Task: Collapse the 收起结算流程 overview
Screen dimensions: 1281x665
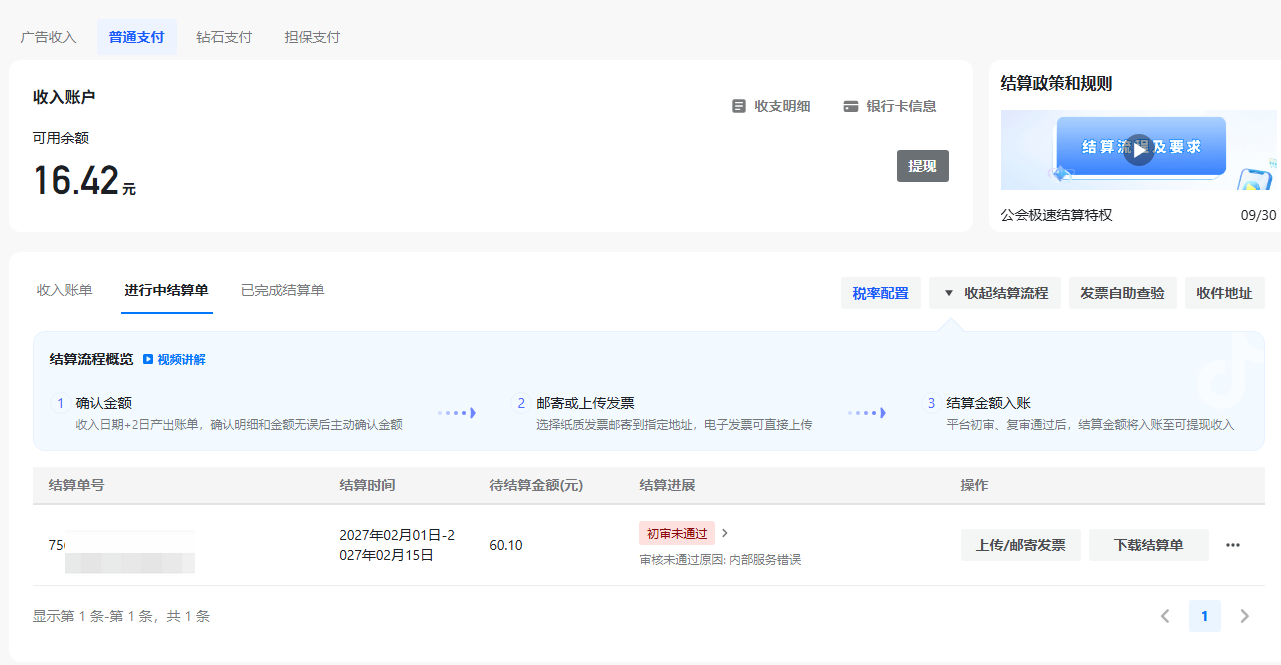Action: tap(994, 293)
